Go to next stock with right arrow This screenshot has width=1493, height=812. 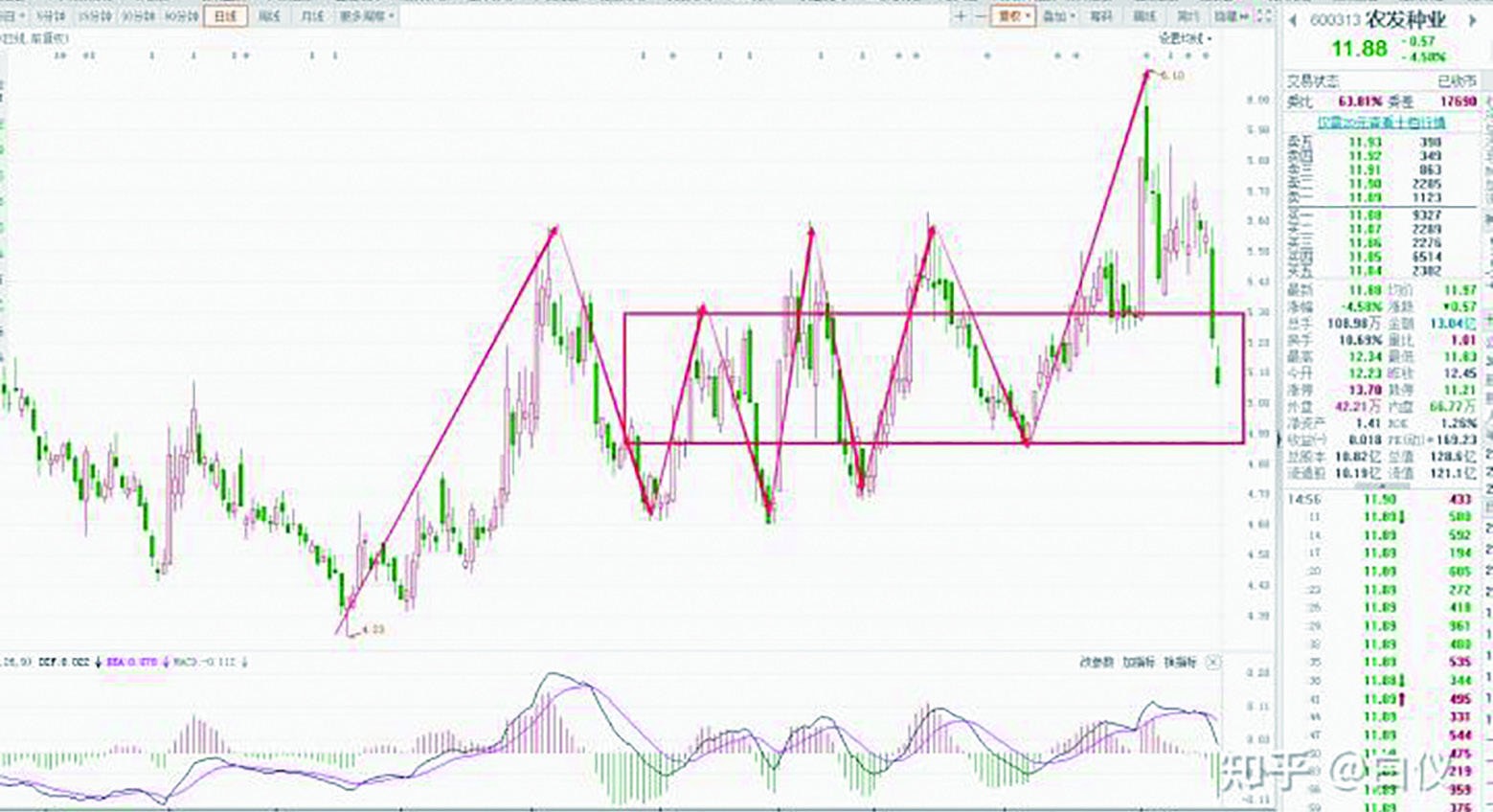click(x=1473, y=21)
